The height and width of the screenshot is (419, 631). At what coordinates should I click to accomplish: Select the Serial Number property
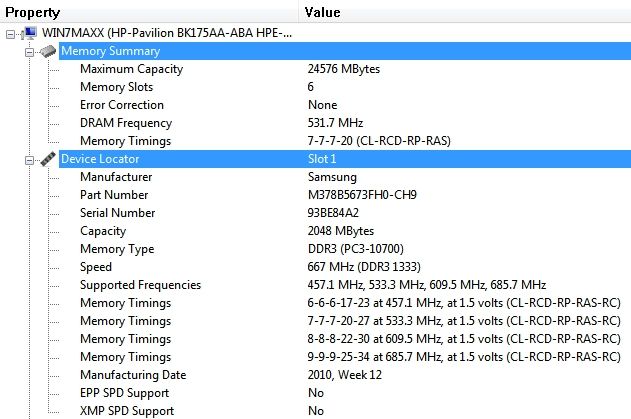coord(118,213)
